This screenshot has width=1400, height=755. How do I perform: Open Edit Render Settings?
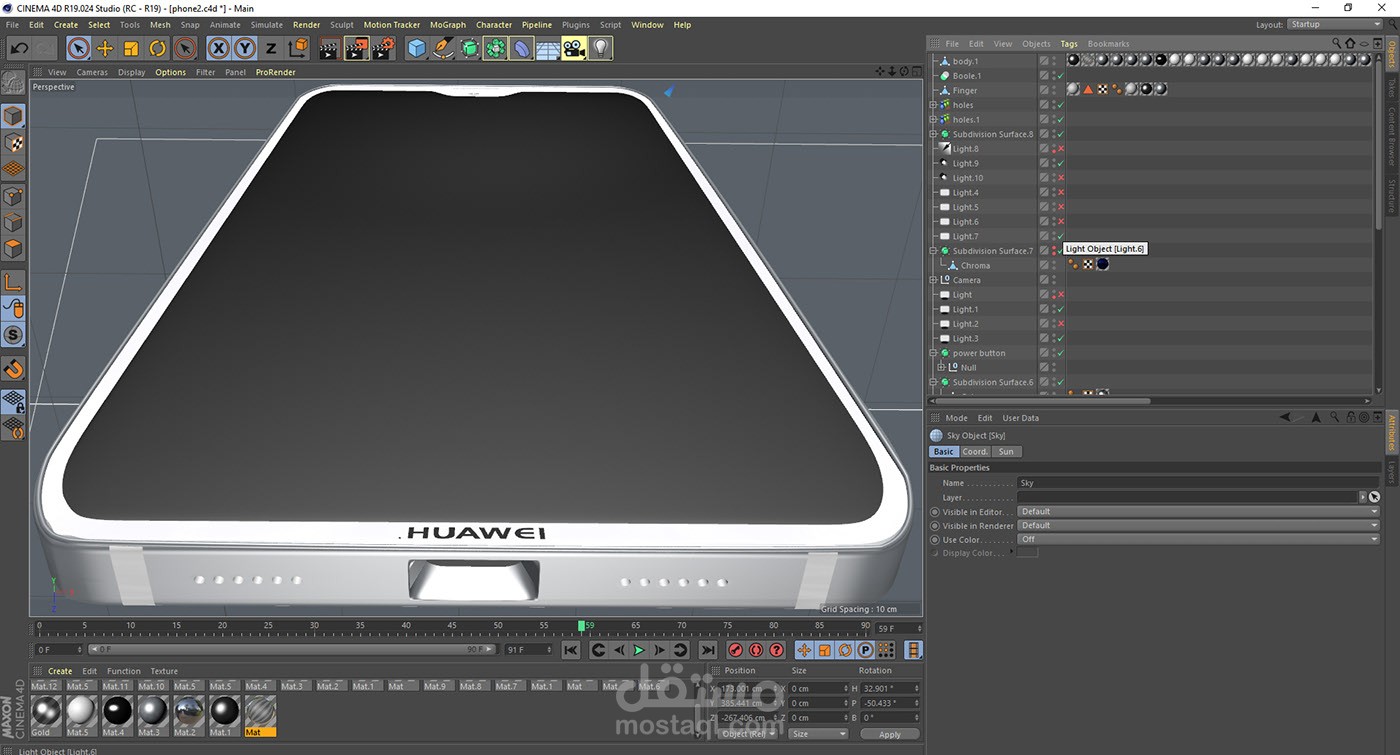pos(383,48)
